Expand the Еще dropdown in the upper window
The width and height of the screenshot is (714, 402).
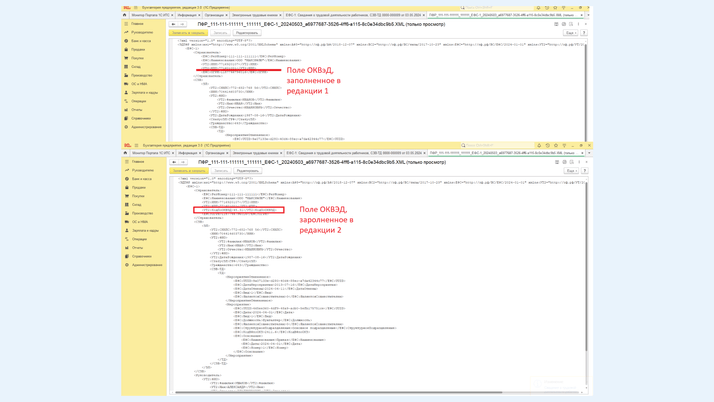click(x=571, y=33)
